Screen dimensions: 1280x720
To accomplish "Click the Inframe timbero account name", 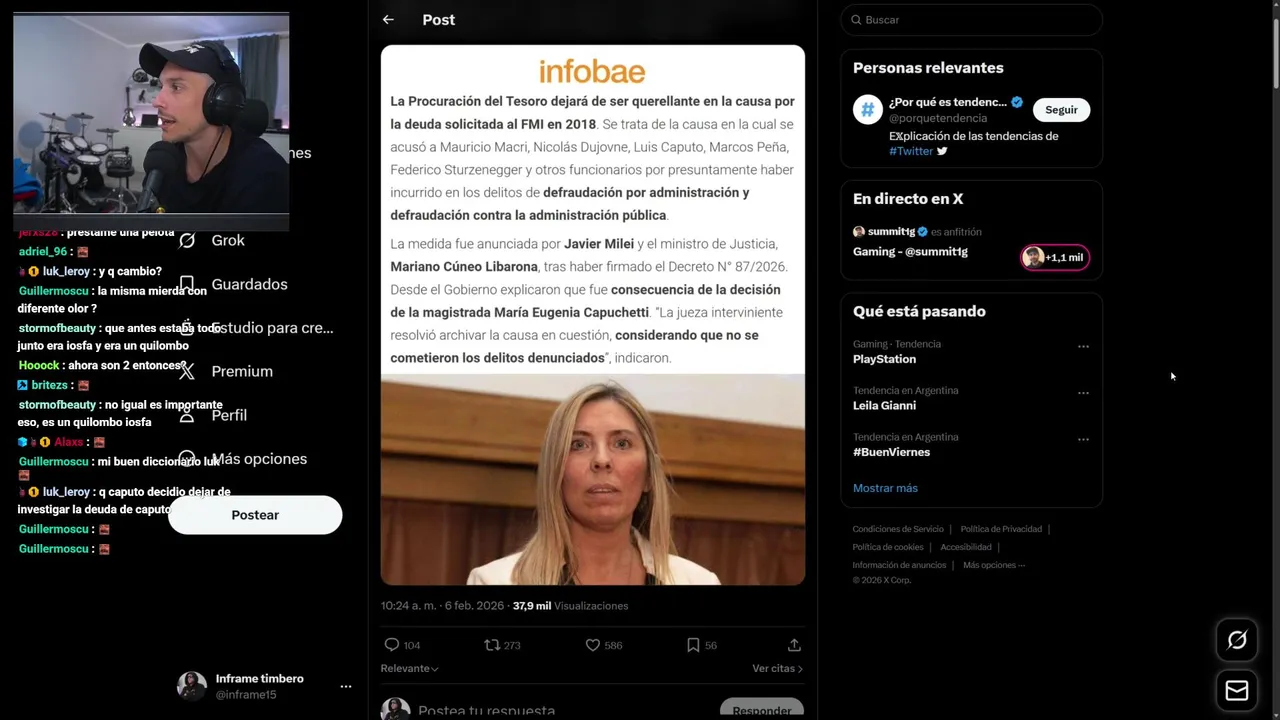I will point(260,678).
